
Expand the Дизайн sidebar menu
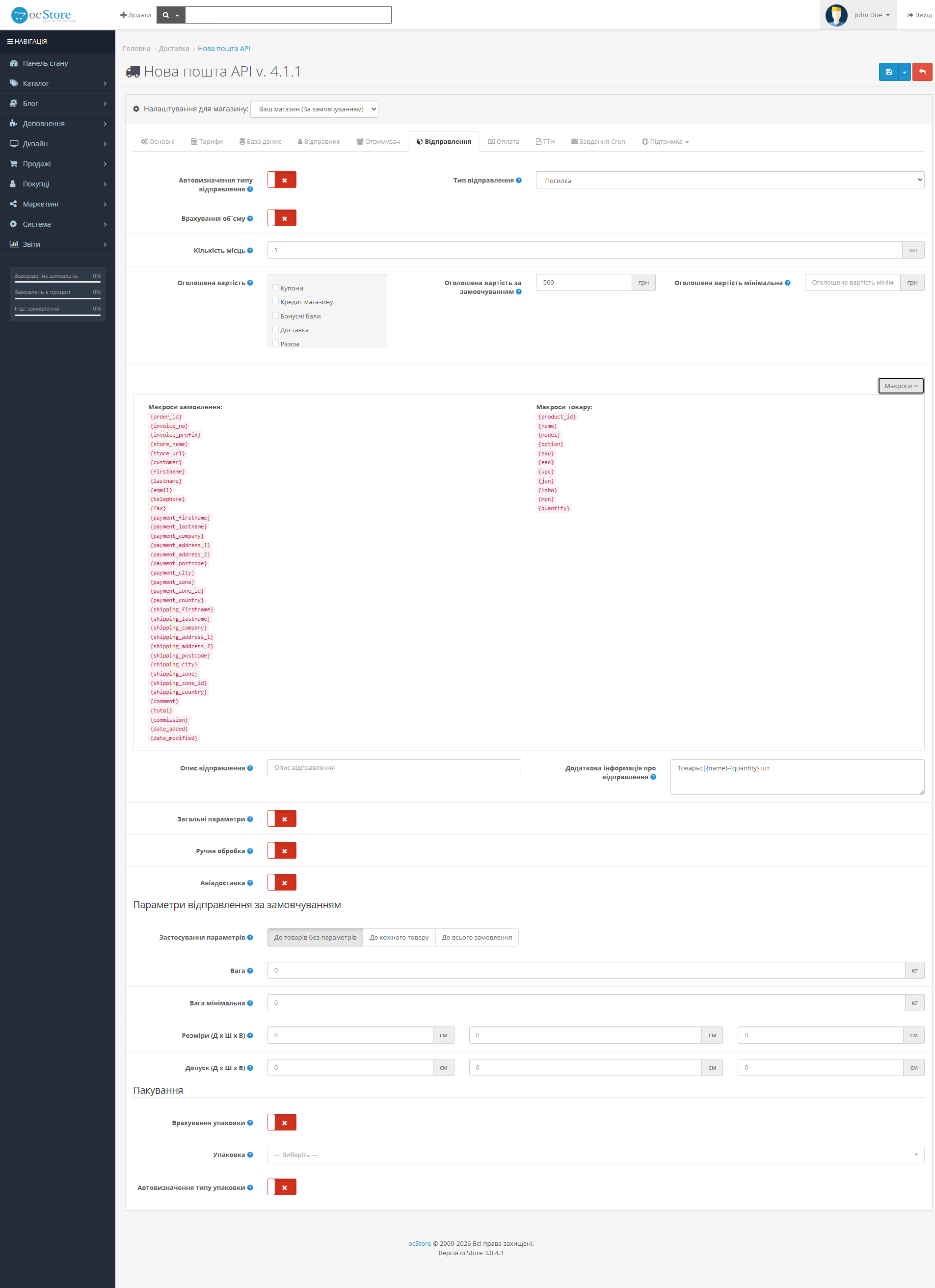57,144
